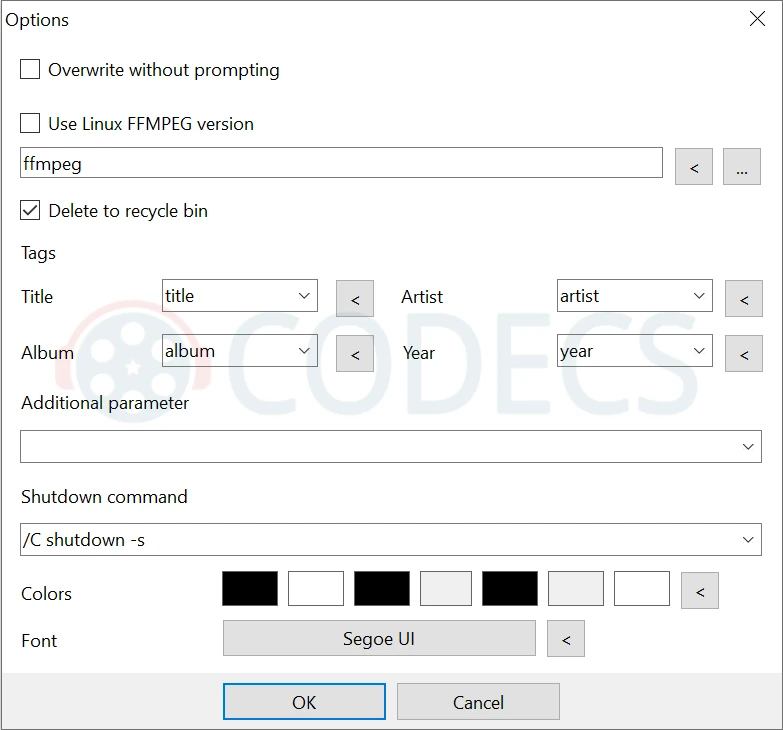Reset the Year tag with its arrow button

point(743,353)
